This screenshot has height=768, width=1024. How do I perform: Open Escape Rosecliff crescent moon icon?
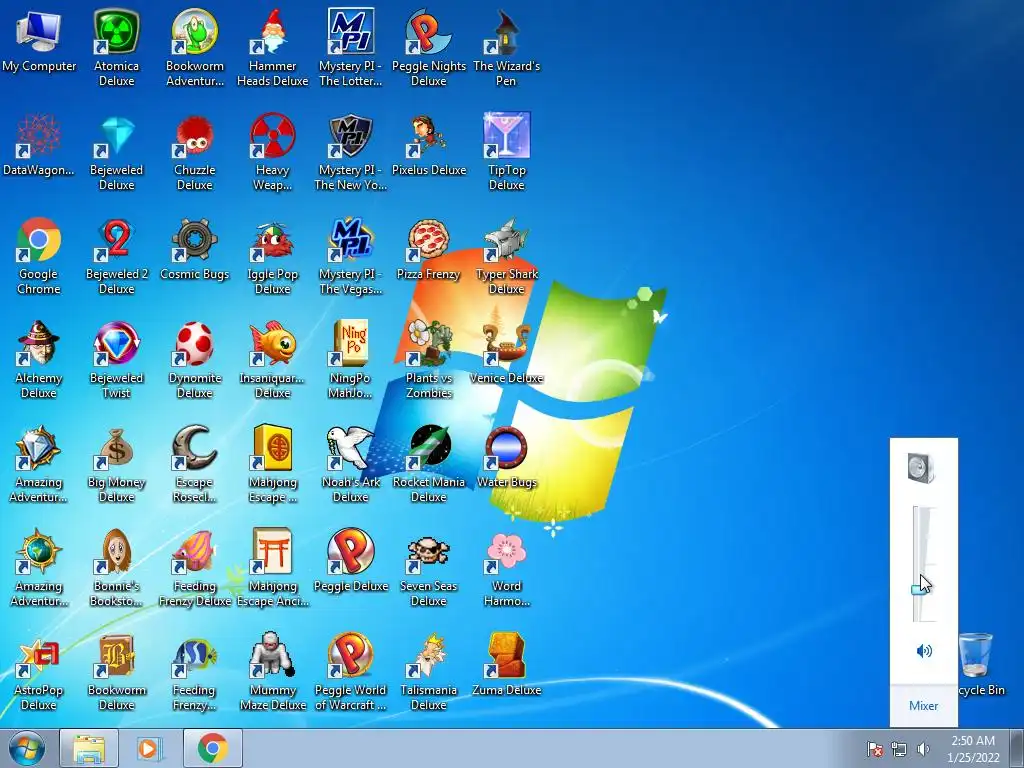pos(195,464)
